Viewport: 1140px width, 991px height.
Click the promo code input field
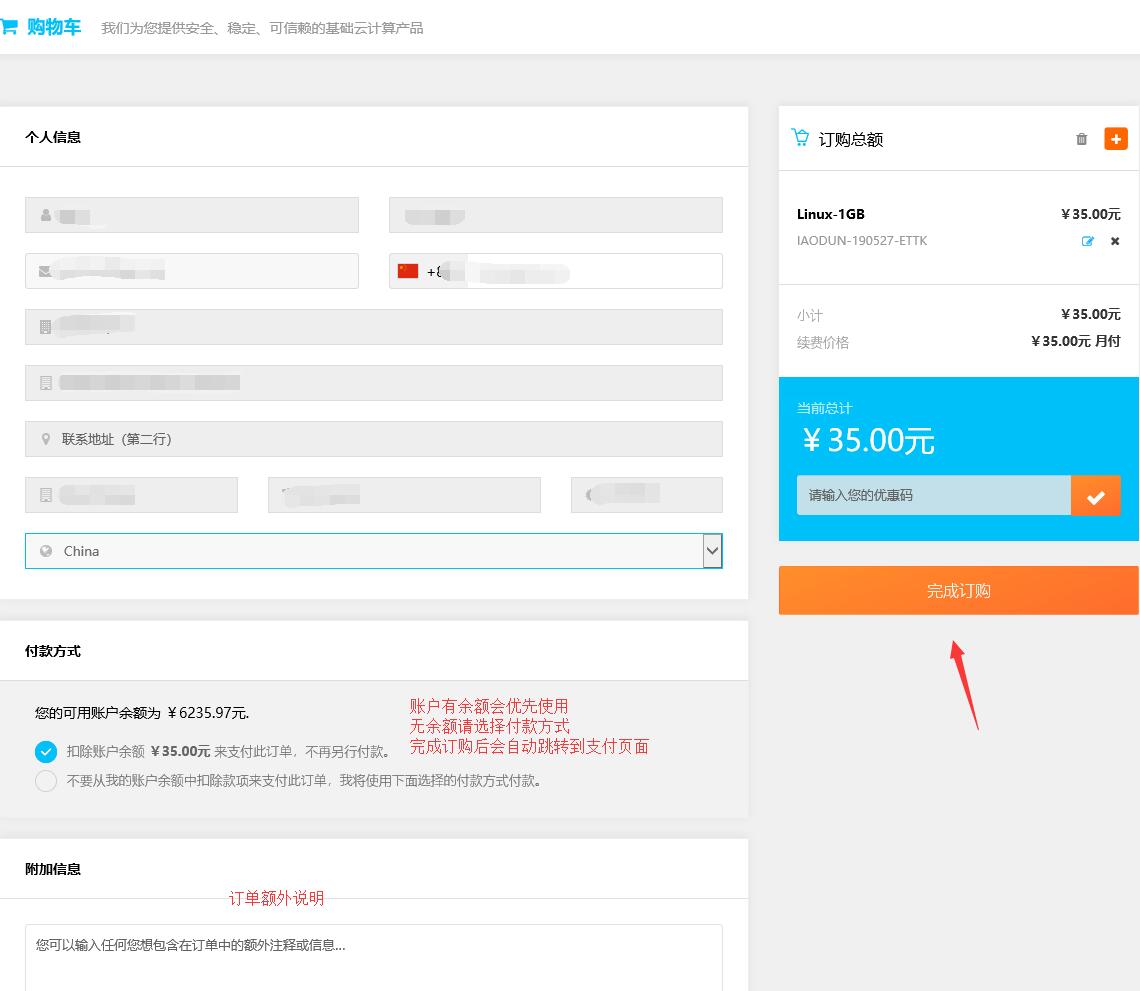click(932, 496)
